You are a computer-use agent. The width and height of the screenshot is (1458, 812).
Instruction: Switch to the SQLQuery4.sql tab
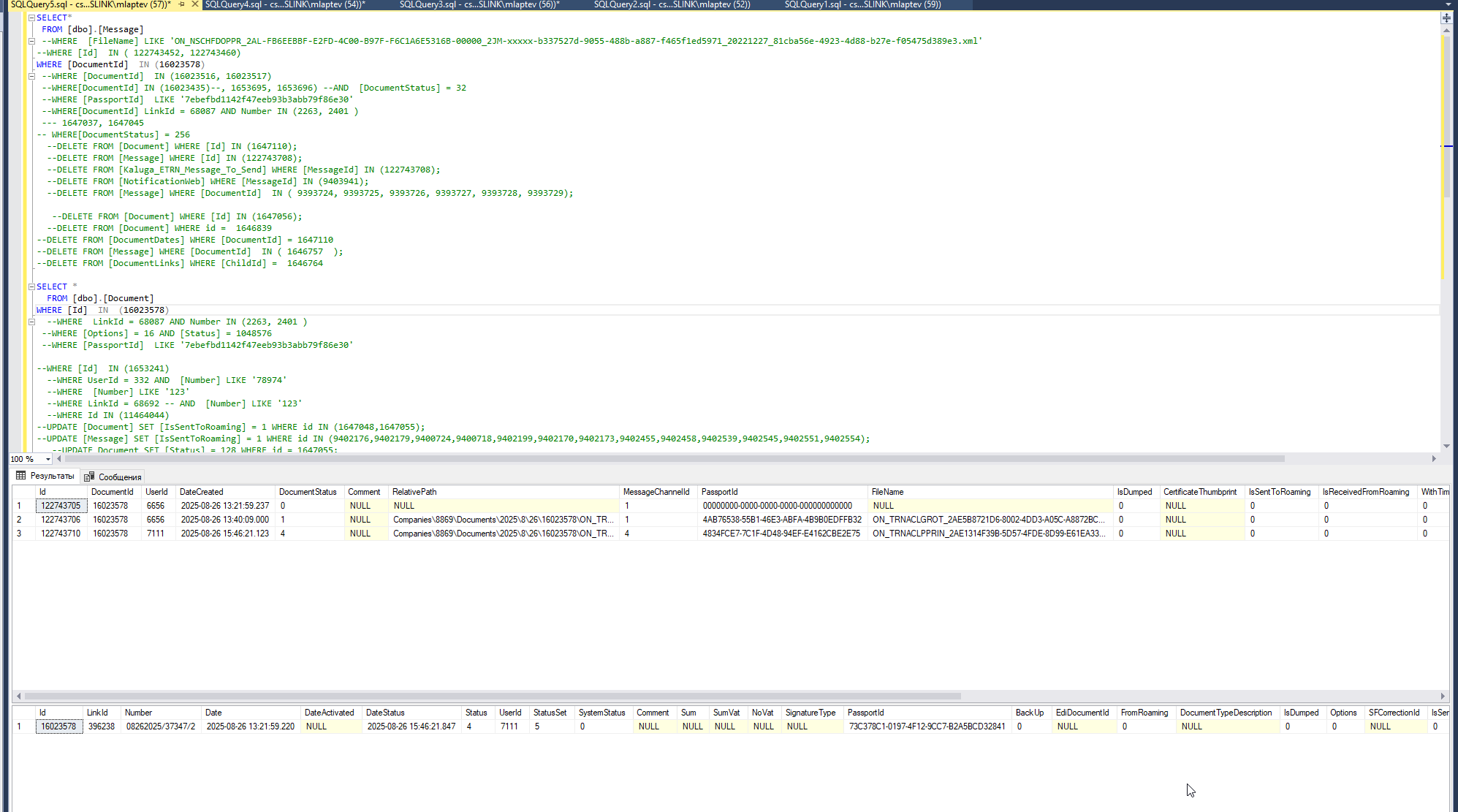pos(285,4)
